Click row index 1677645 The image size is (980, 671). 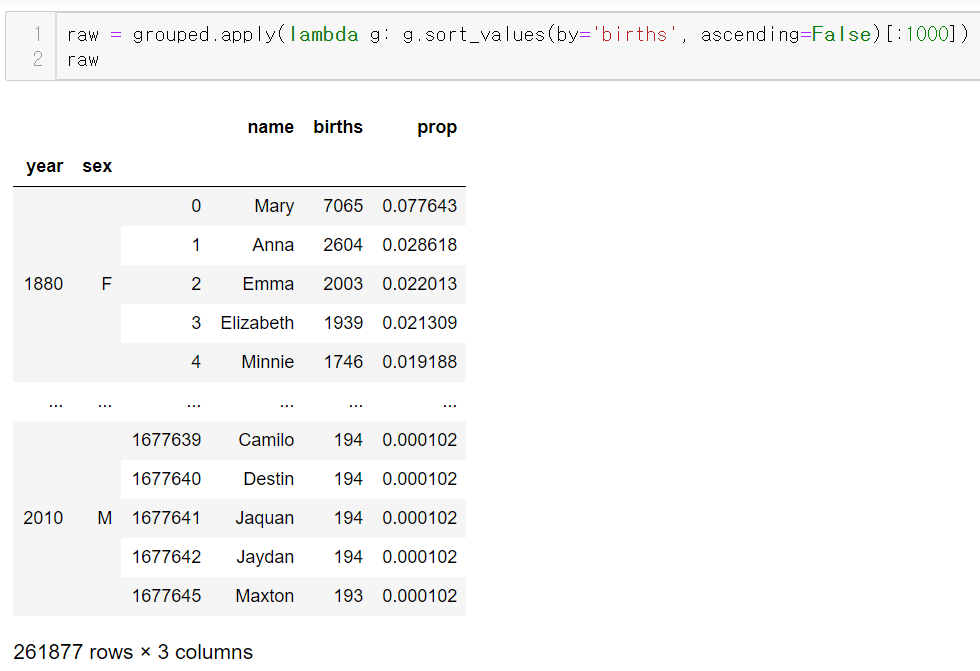click(x=166, y=596)
